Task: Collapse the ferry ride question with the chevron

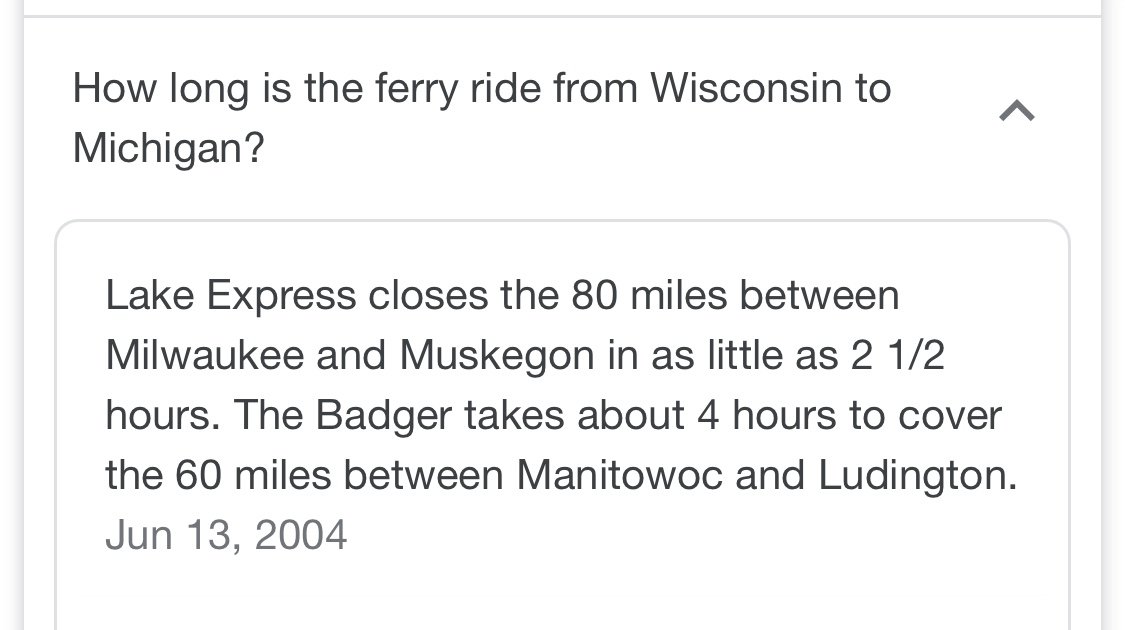Action: (x=1017, y=111)
